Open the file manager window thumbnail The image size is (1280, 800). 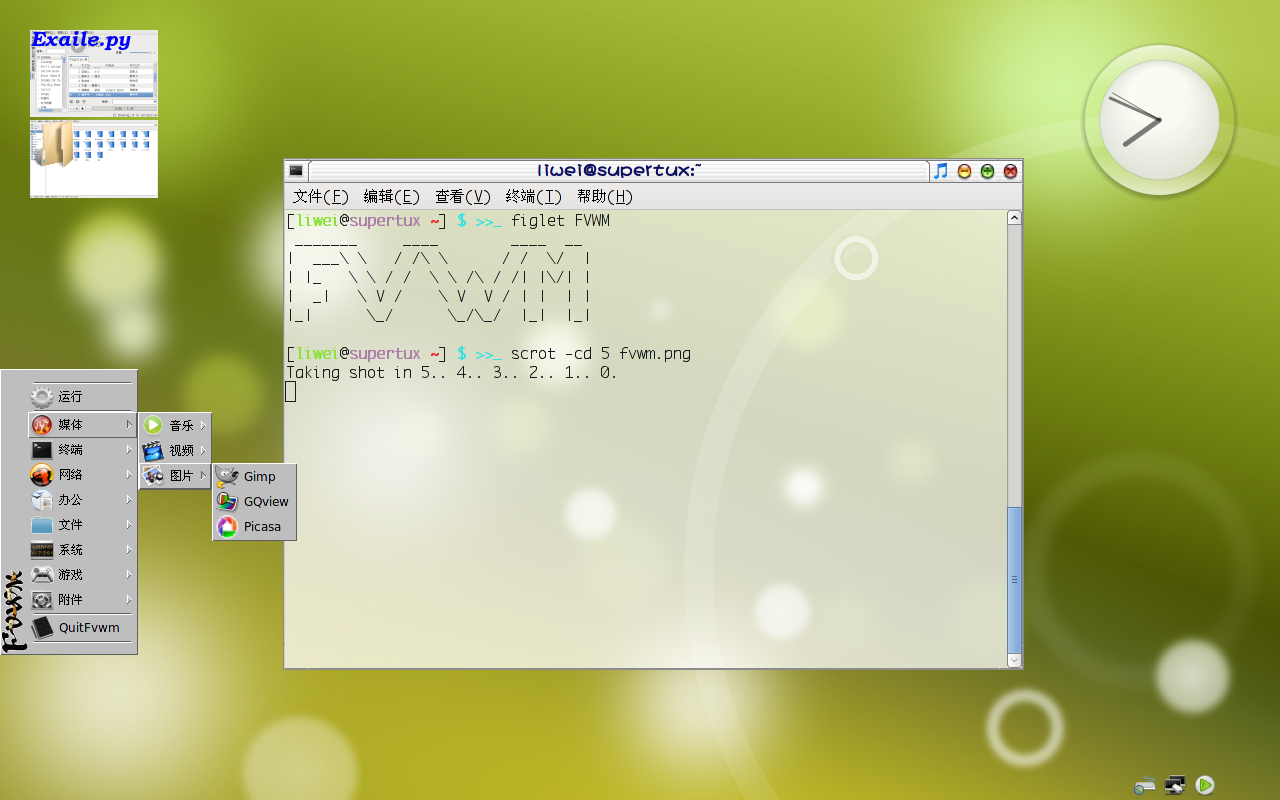[x=94, y=159]
